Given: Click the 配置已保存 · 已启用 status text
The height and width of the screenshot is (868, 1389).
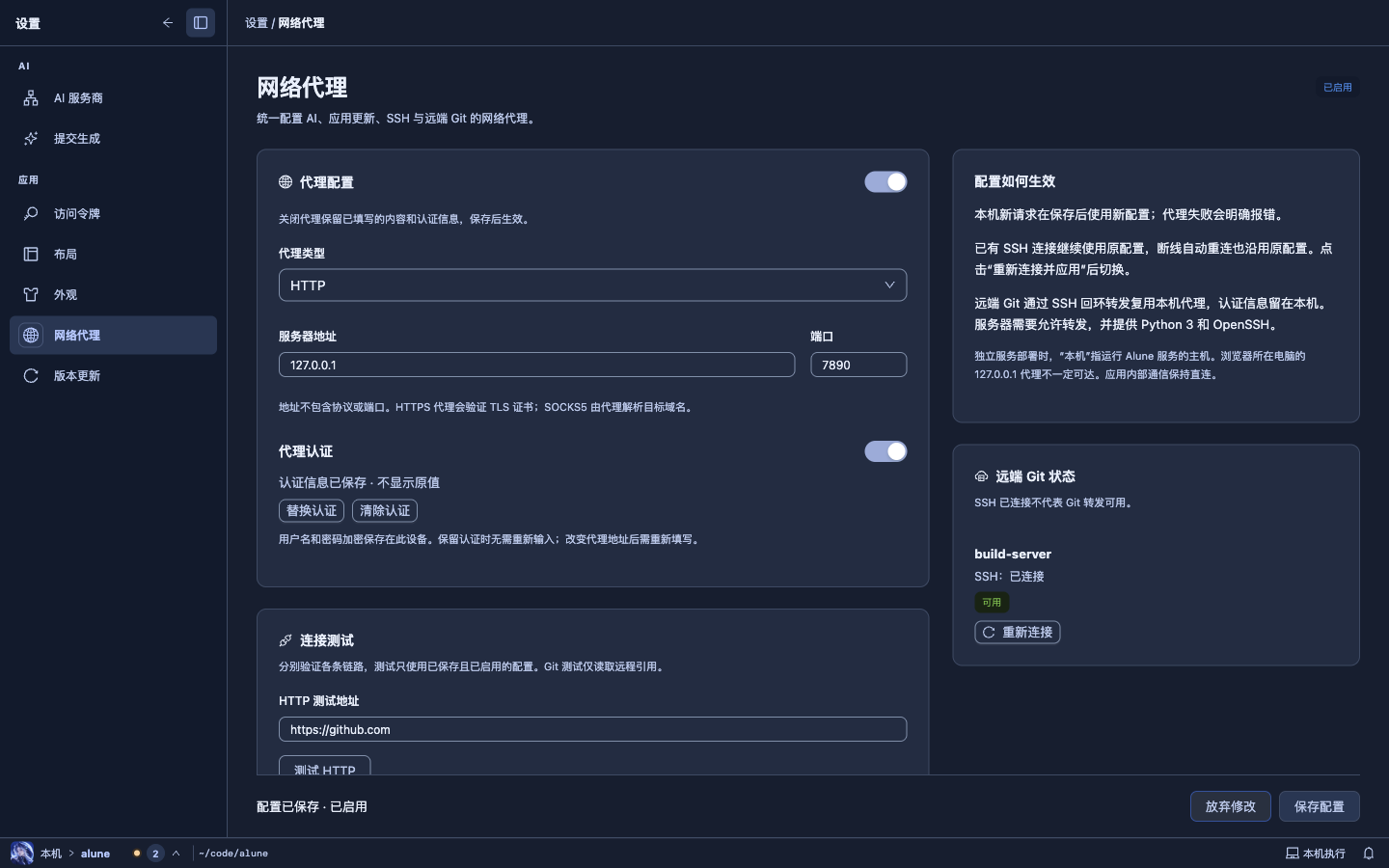Looking at the screenshot, I should pyautogui.click(x=312, y=807).
